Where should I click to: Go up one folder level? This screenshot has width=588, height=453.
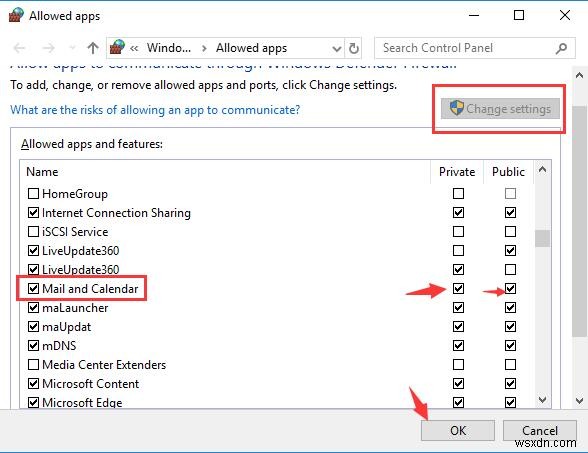(93, 48)
